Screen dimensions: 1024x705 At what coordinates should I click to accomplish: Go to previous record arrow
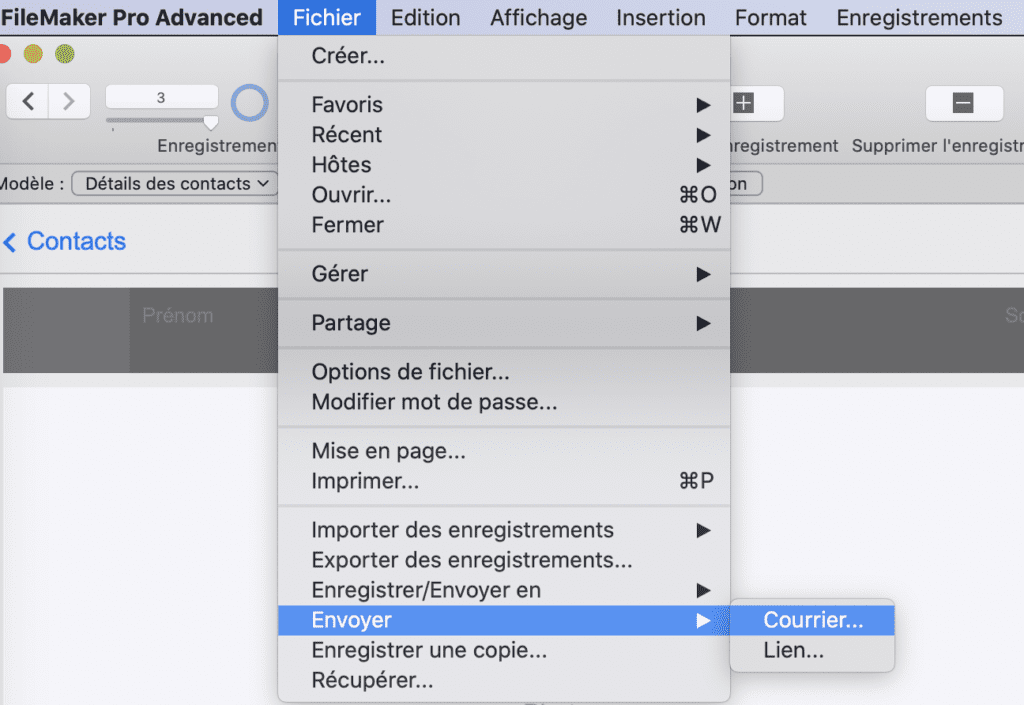click(27, 102)
